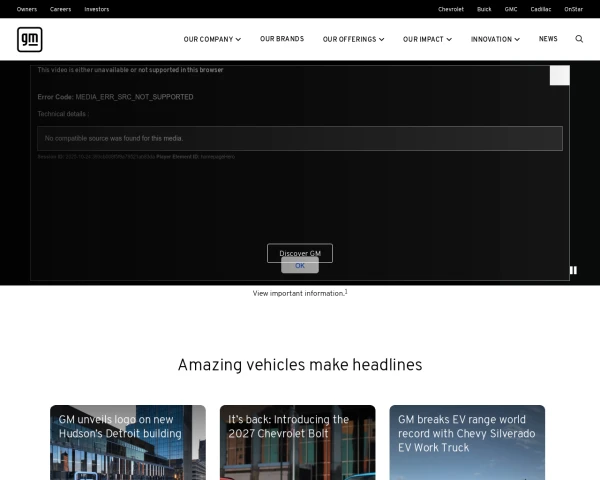Visit the Cadillac brand link

click(x=541, y=9)
